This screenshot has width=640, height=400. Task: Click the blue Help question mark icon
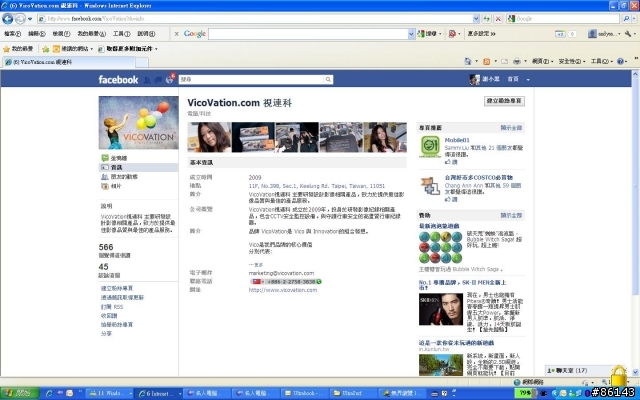620,61
